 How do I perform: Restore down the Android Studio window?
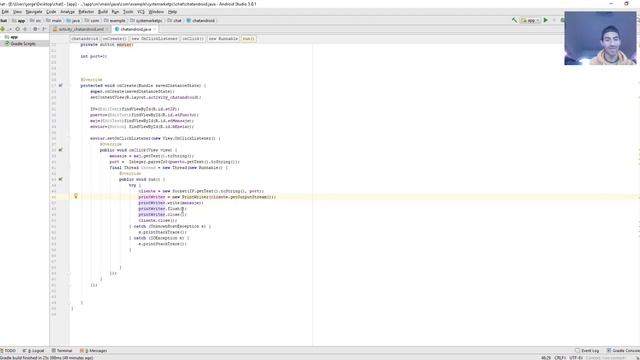[626, 4]
